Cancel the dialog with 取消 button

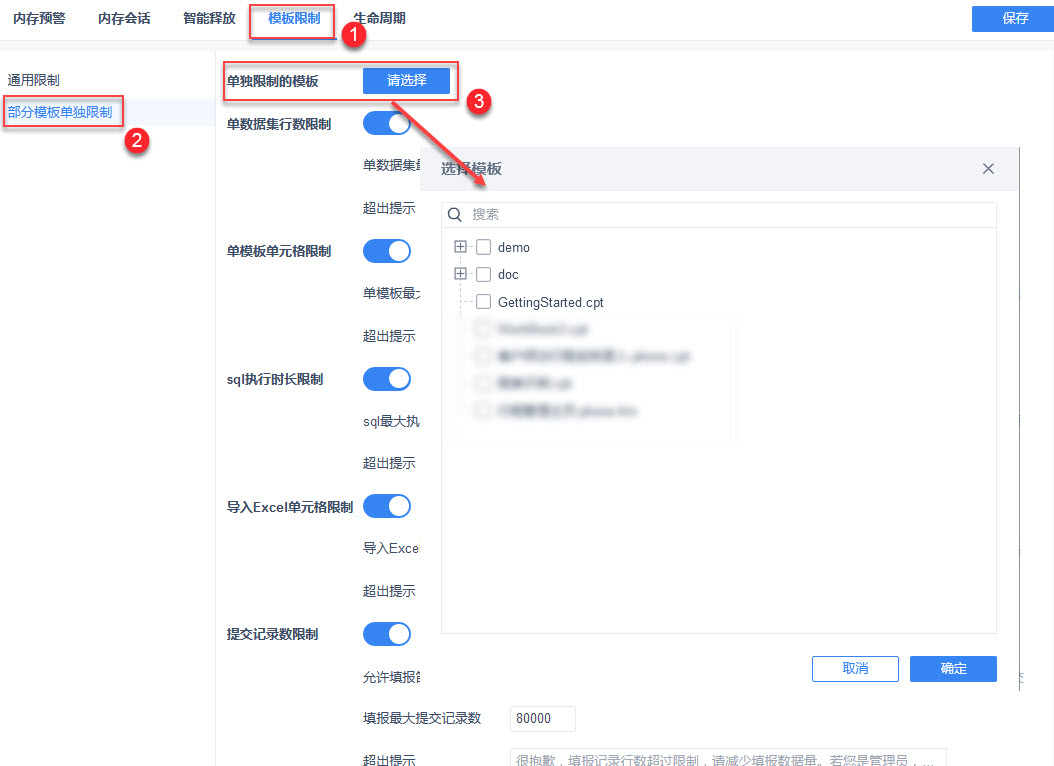pyautogui.click(x=855, y=669)
